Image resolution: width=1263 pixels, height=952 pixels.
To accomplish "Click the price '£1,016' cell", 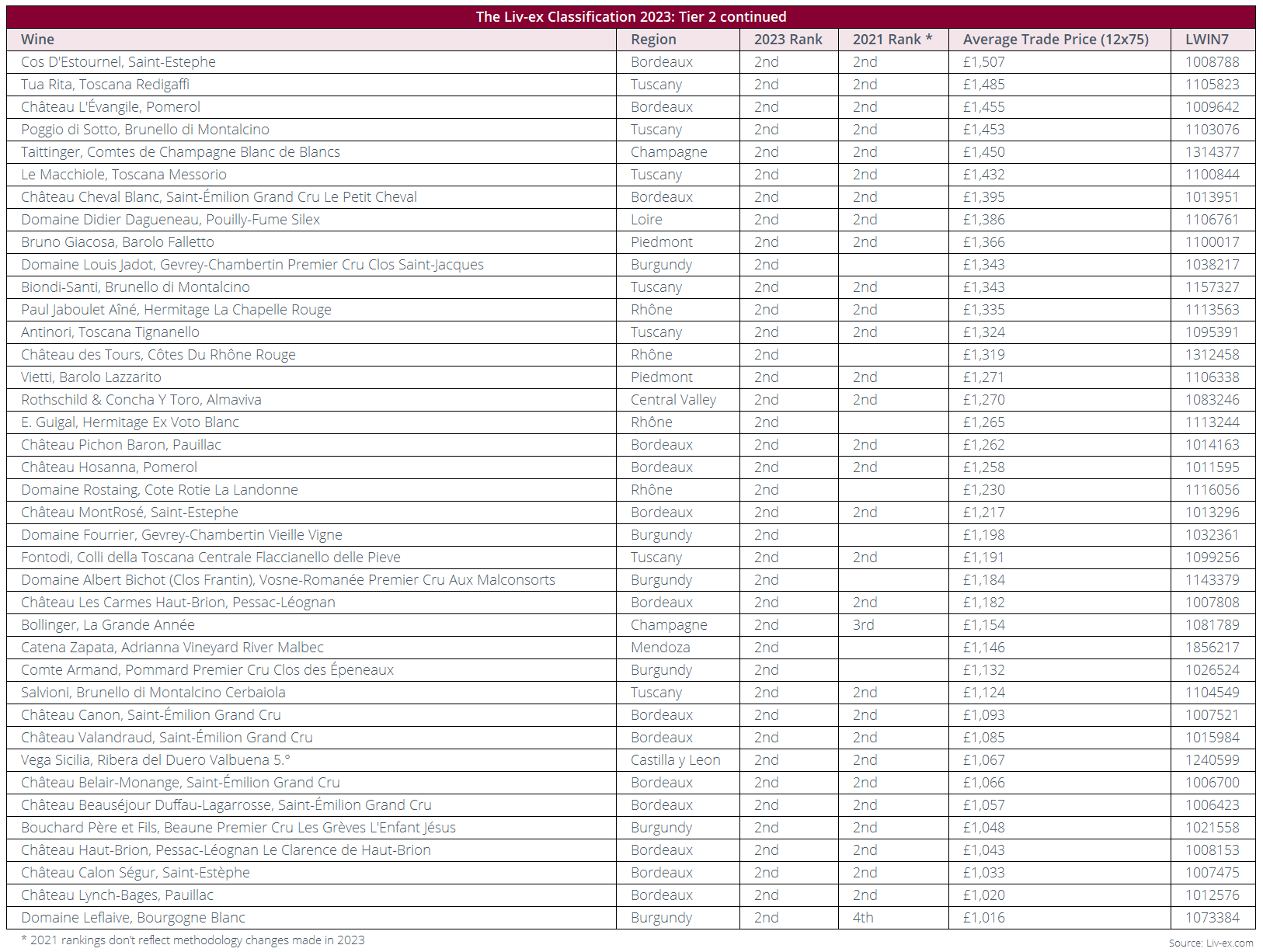I will click(x=984, y=918).
